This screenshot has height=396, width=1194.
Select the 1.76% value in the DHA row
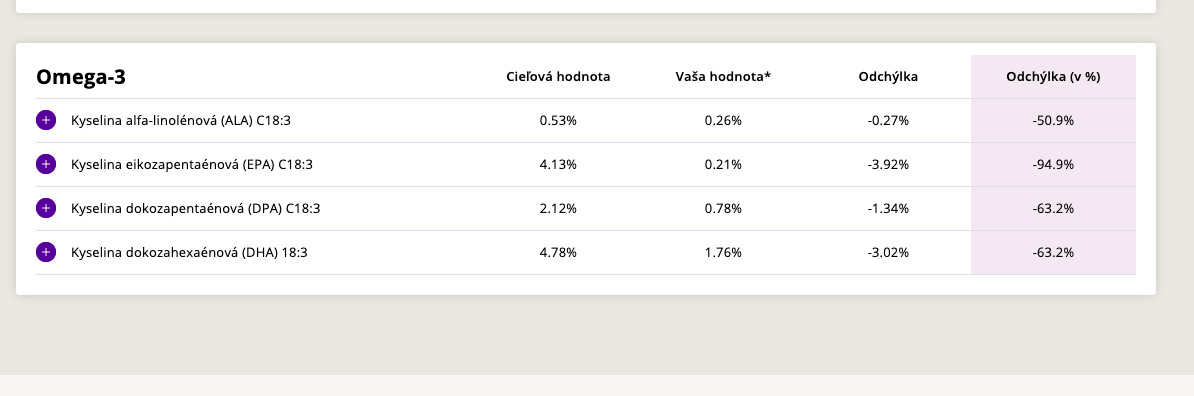[723, 252]
